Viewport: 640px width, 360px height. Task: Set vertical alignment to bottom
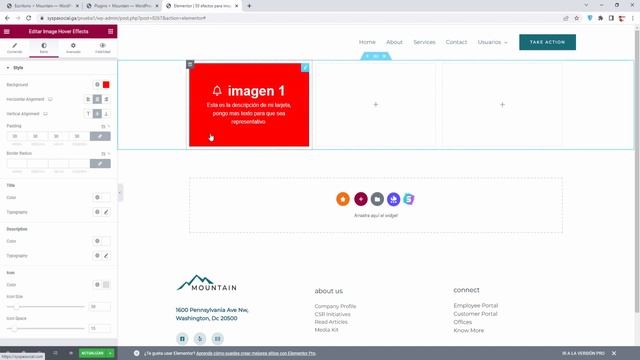106,114
